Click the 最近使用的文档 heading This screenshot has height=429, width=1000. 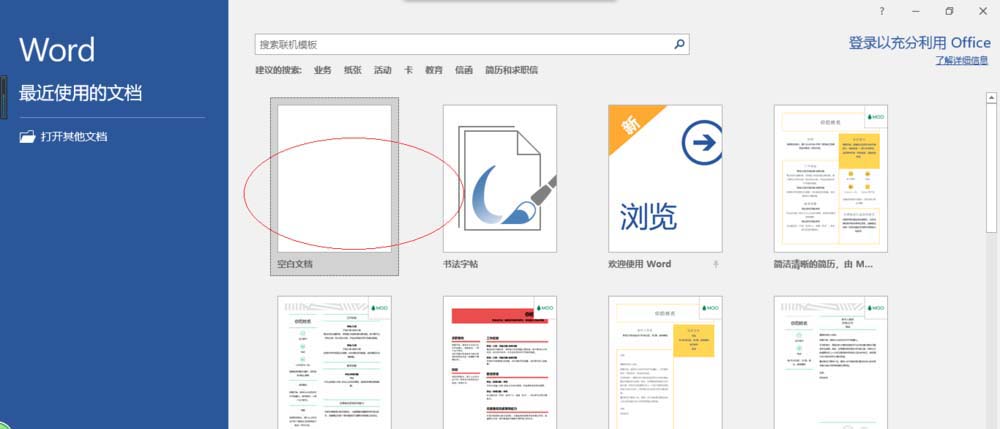click(80, 94)
